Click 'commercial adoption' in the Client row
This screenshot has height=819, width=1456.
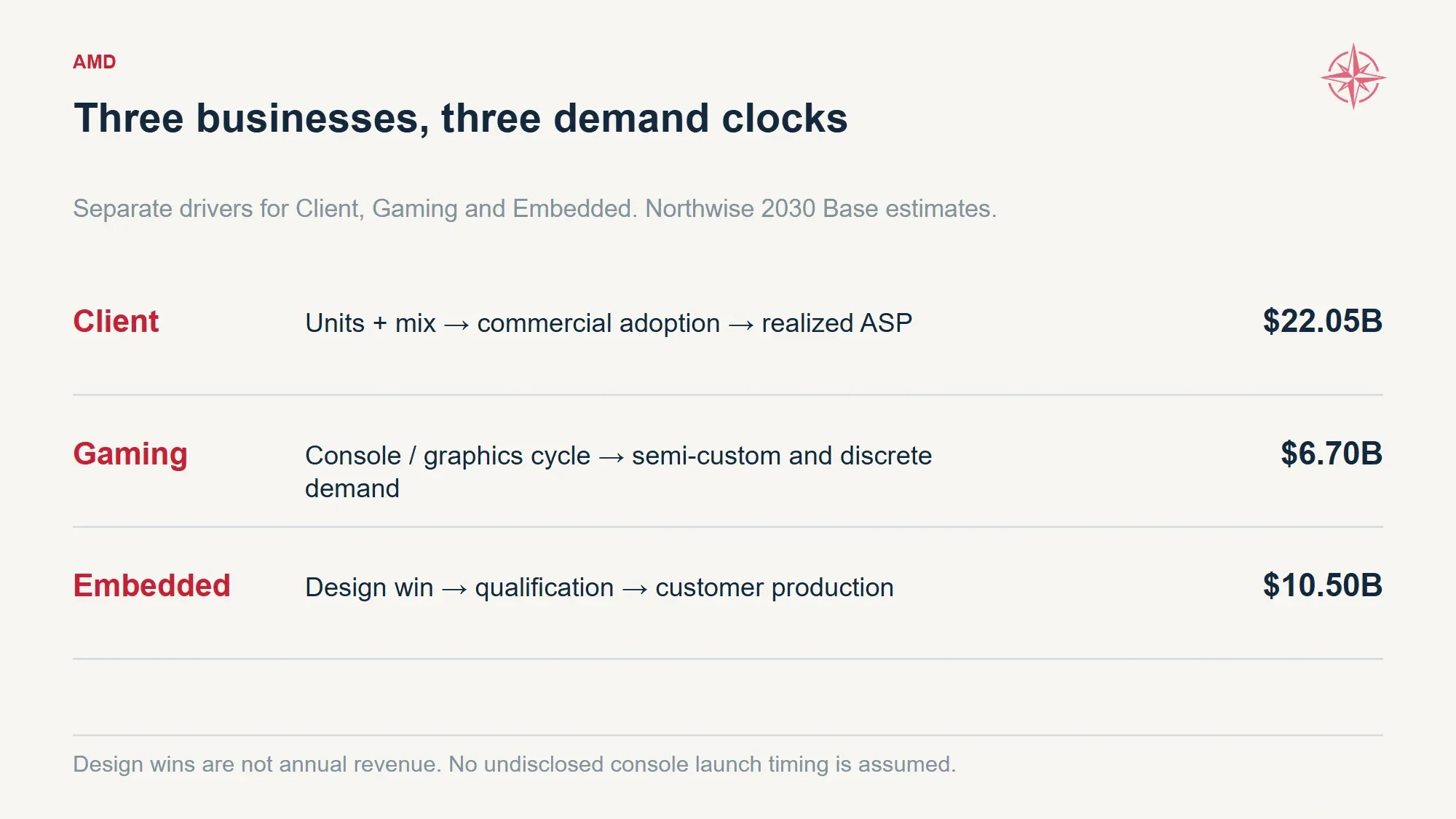(x=598, y=323)
